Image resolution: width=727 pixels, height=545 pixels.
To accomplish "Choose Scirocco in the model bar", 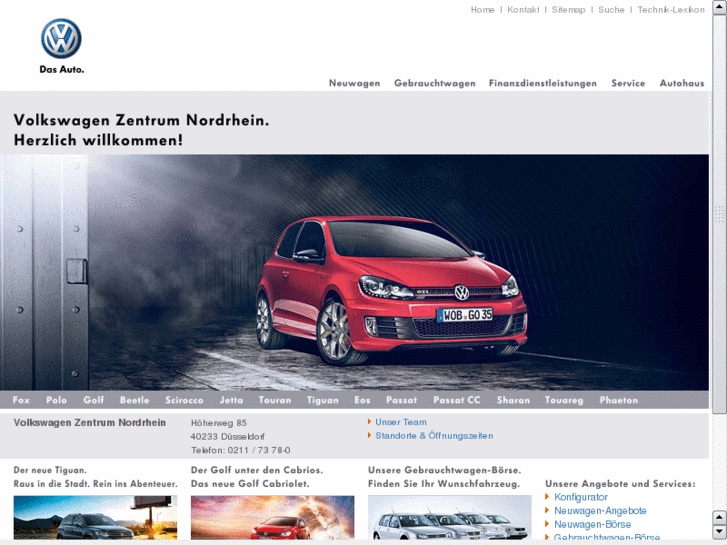I will [x=184, y=400].
